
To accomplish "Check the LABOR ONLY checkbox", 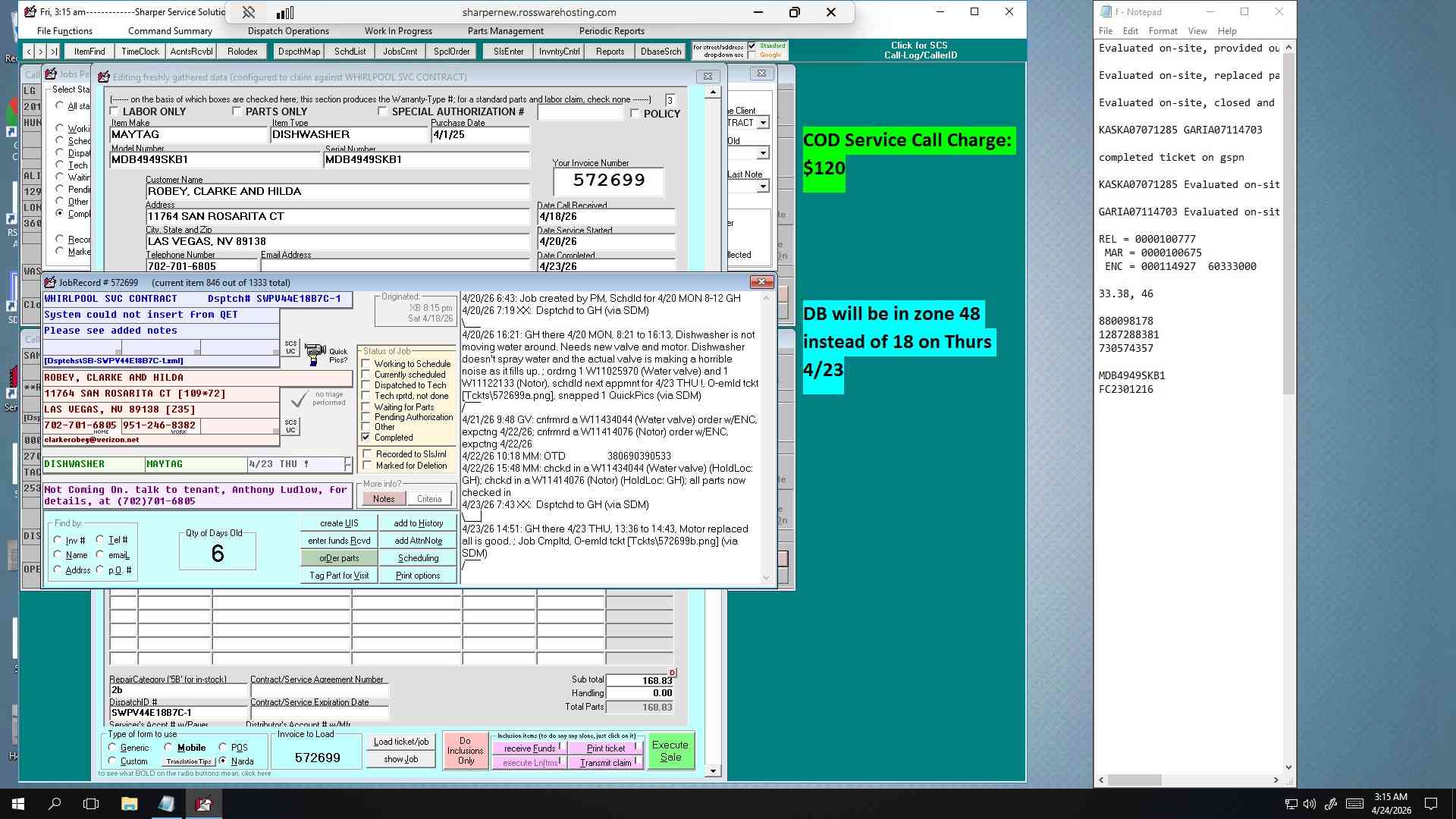I will (115, 112).
